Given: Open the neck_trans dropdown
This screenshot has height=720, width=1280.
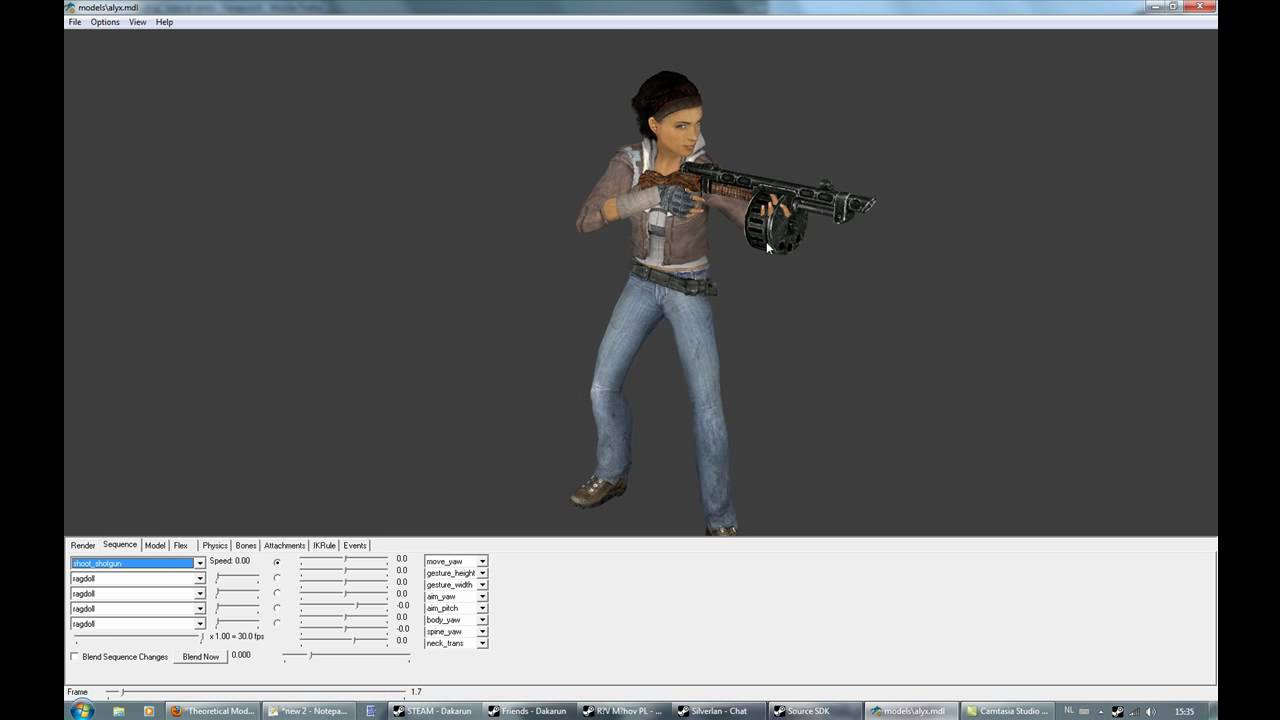Looking at the screenshot, I should click(x=482, y=643).
